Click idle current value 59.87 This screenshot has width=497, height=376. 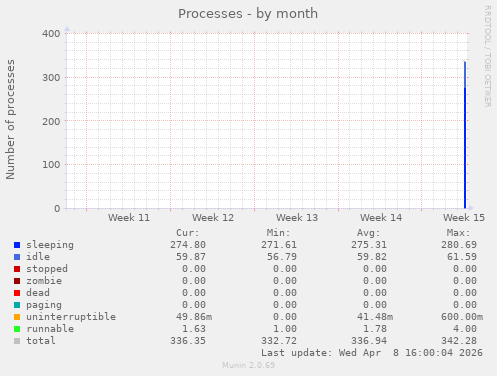click(191, 257)
